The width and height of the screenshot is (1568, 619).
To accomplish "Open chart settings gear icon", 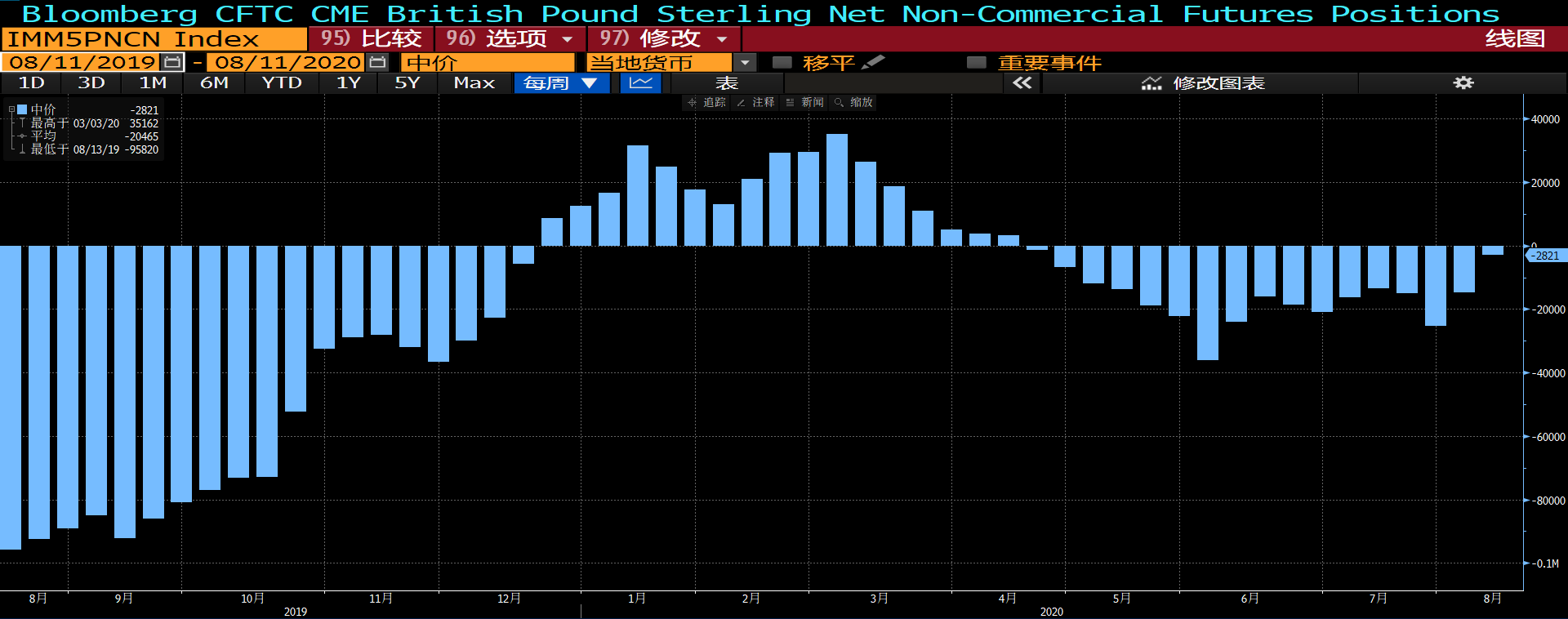I will (1463, 82).
